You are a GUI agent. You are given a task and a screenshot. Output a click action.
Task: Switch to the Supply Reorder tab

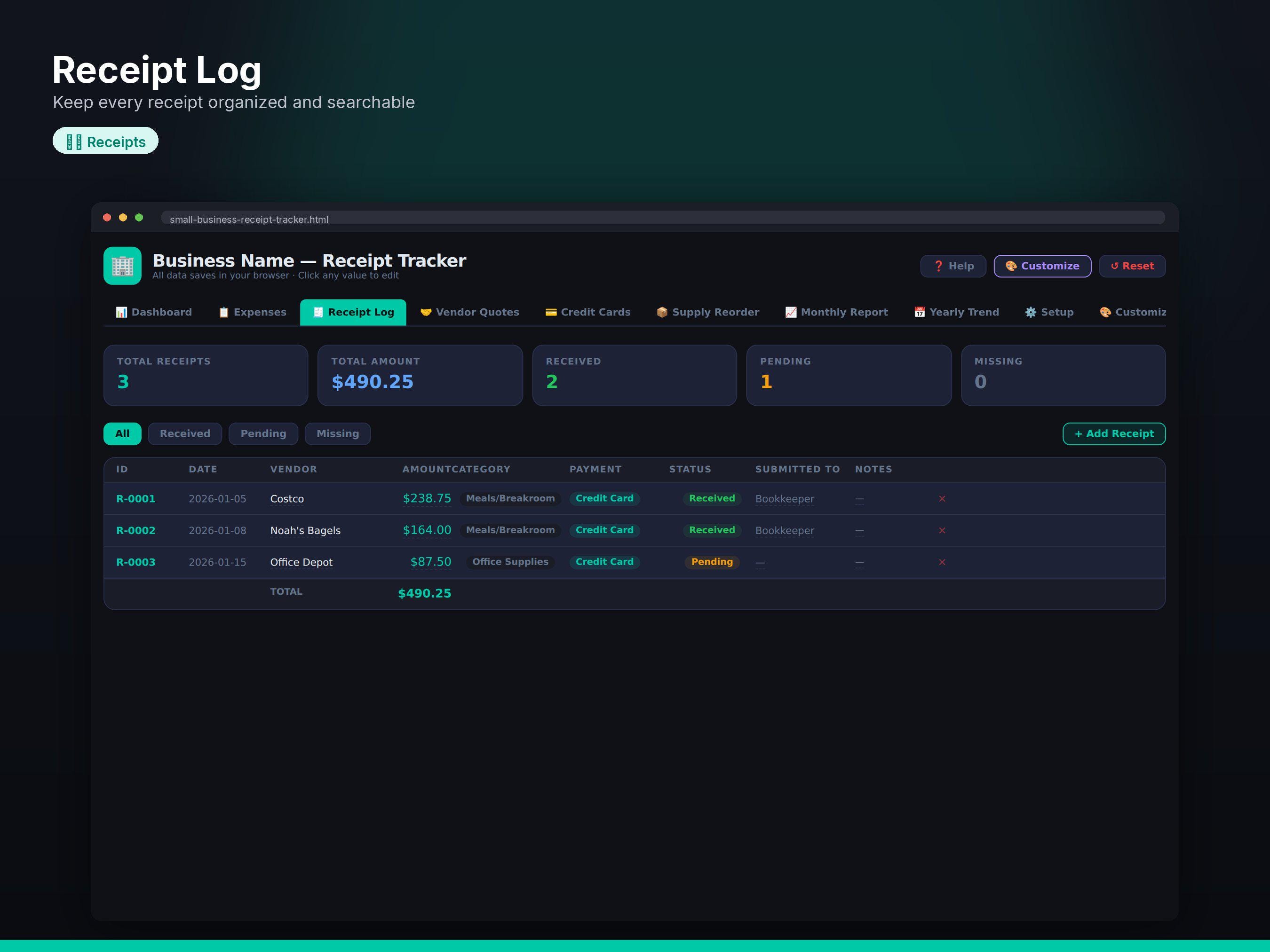point(708,312)
